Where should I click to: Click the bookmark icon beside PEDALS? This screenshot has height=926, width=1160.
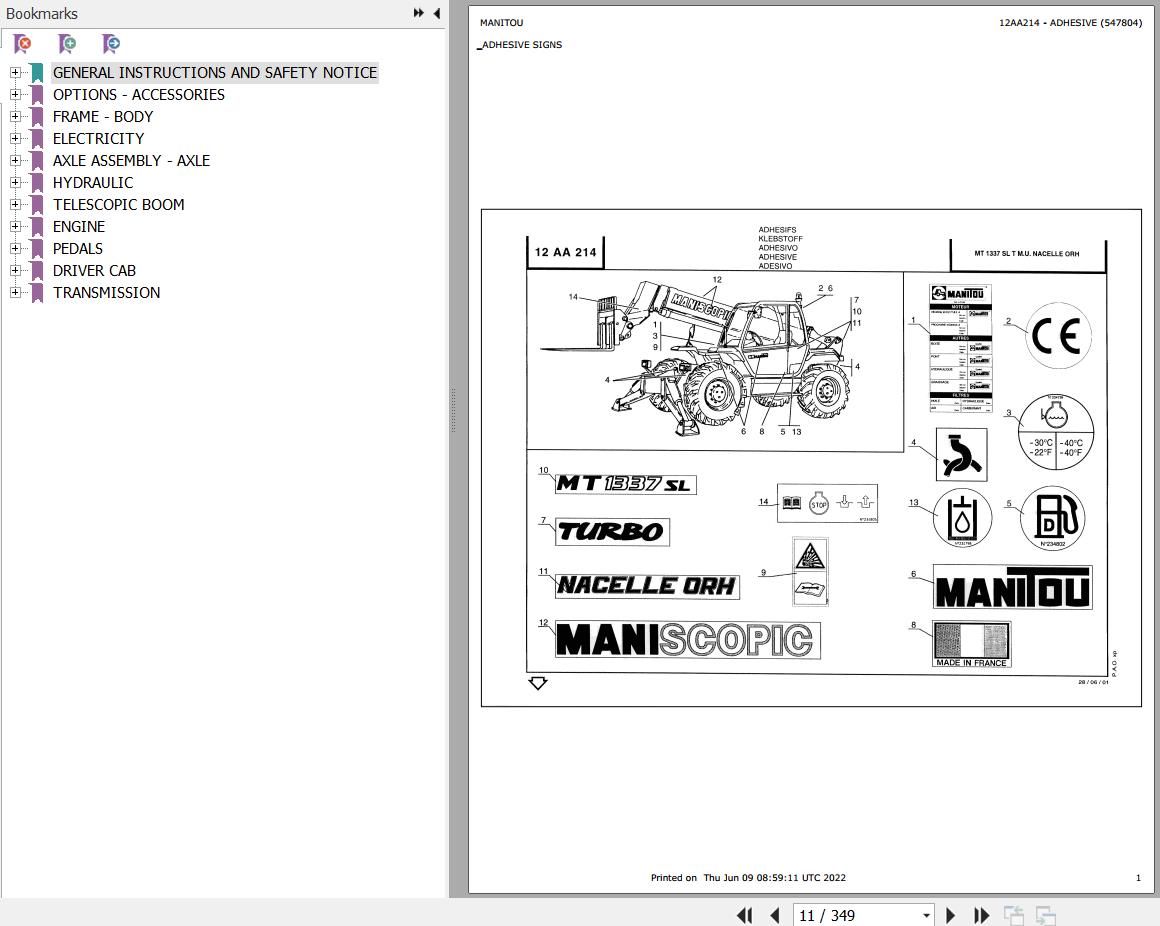pyautogui.click(x=37, y=249)
